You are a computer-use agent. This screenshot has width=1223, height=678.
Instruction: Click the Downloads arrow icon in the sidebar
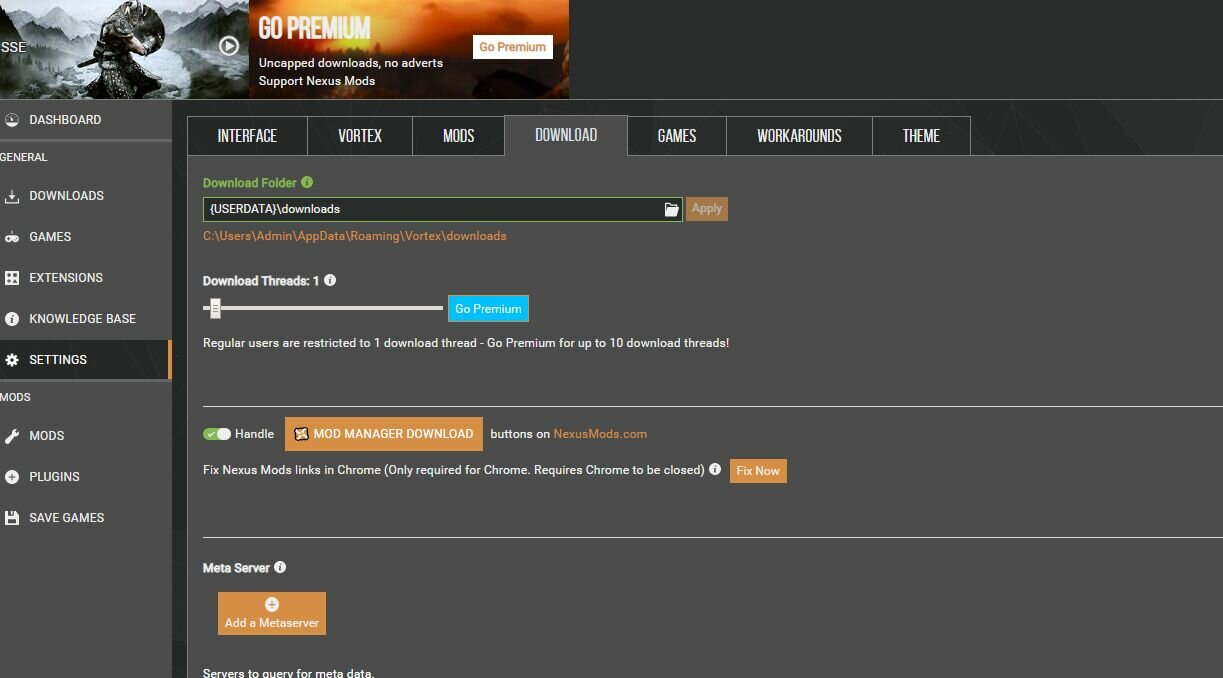pos(12,196)
